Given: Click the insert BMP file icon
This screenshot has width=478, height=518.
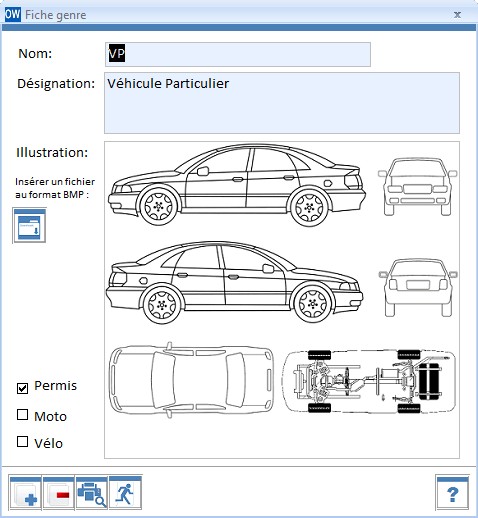Looking at the screenshot, I should pos(29,225).
